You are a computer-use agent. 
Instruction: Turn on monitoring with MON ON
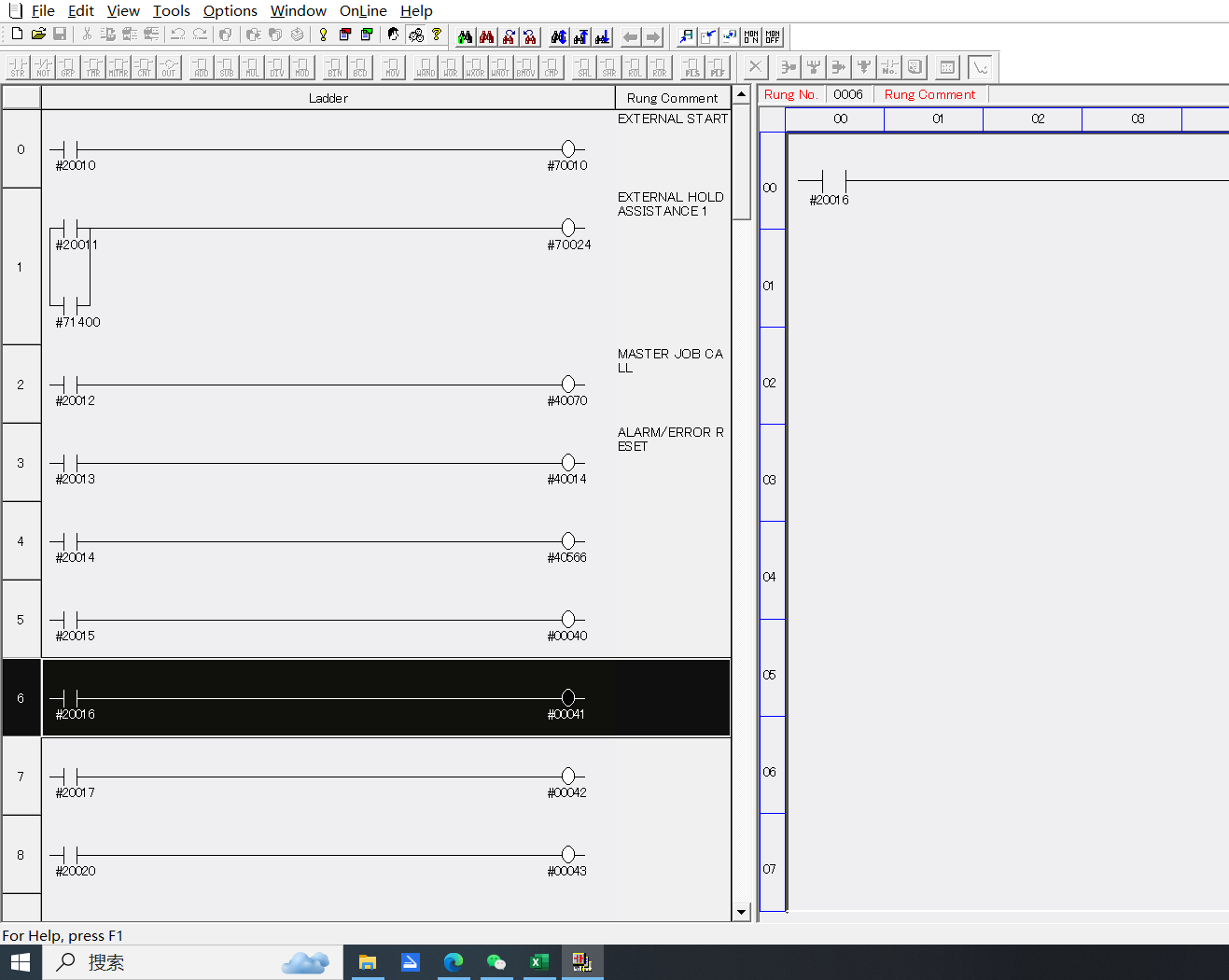click(x=751, y=36)
